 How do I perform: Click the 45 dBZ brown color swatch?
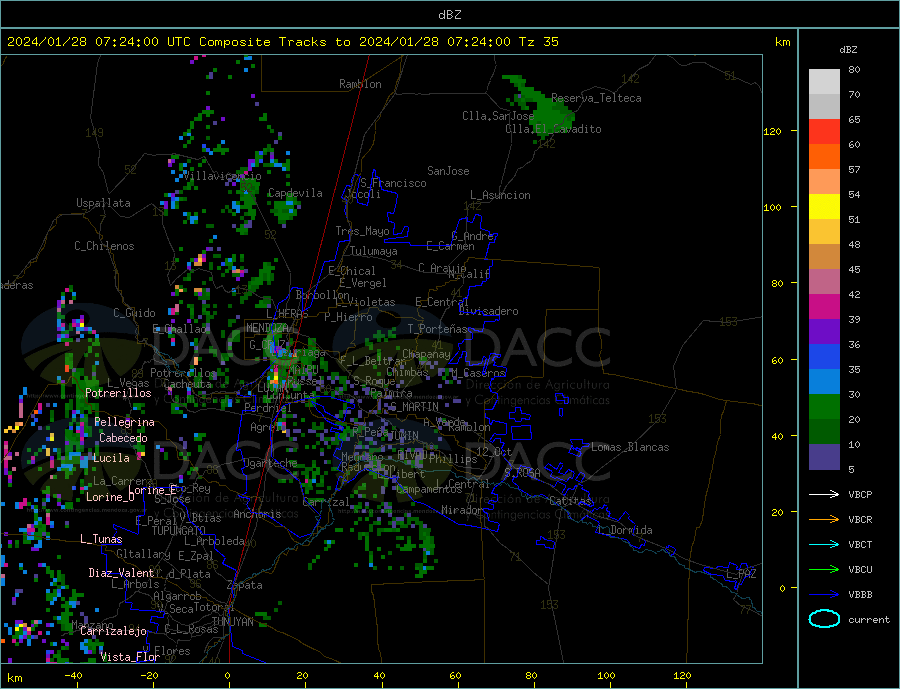824,256
